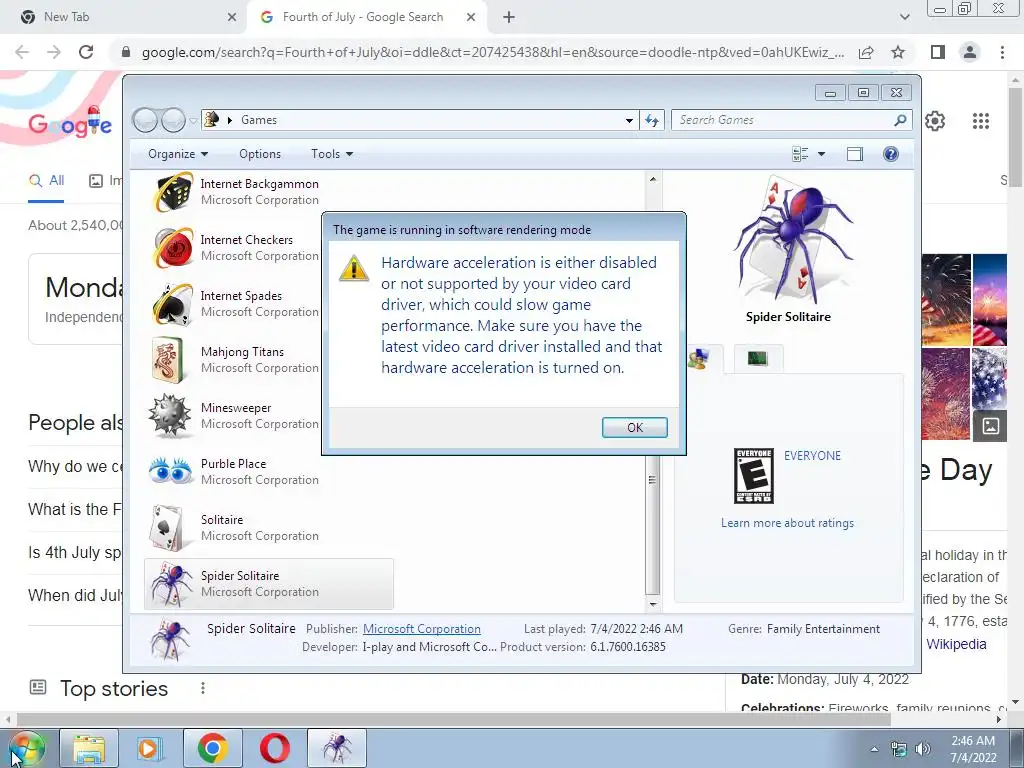Click the Microsoft Corporation publisher link
The image size is (1024, 768).
tap(421, 629)
